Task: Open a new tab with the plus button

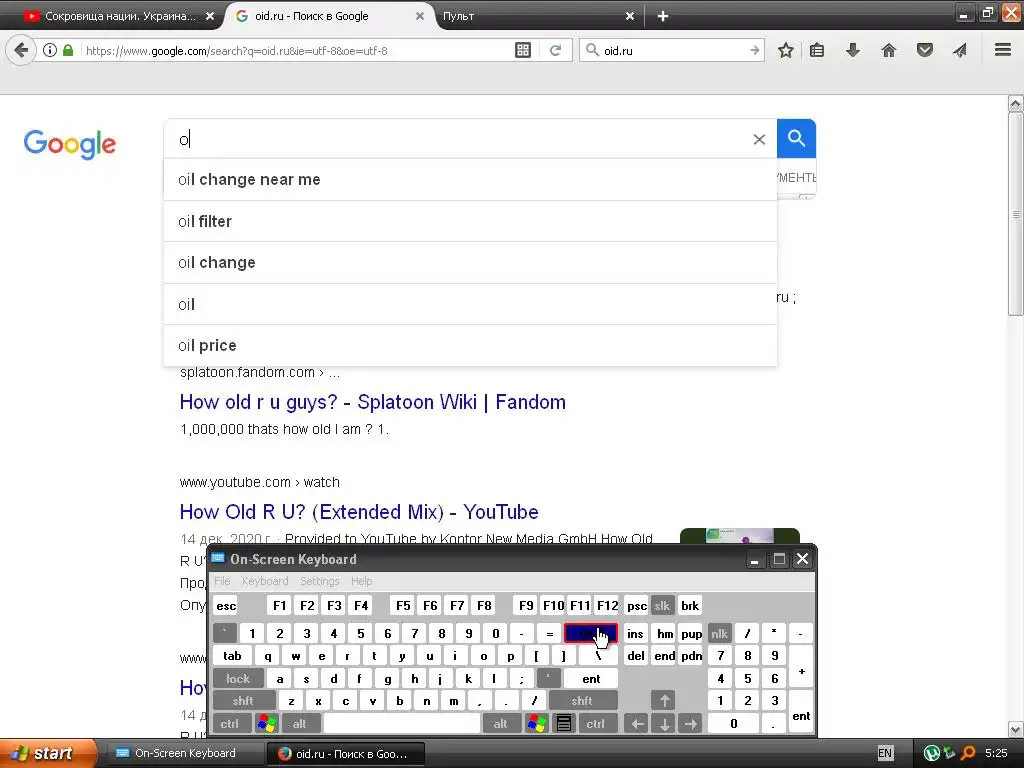Action: (x=663, y=16)
